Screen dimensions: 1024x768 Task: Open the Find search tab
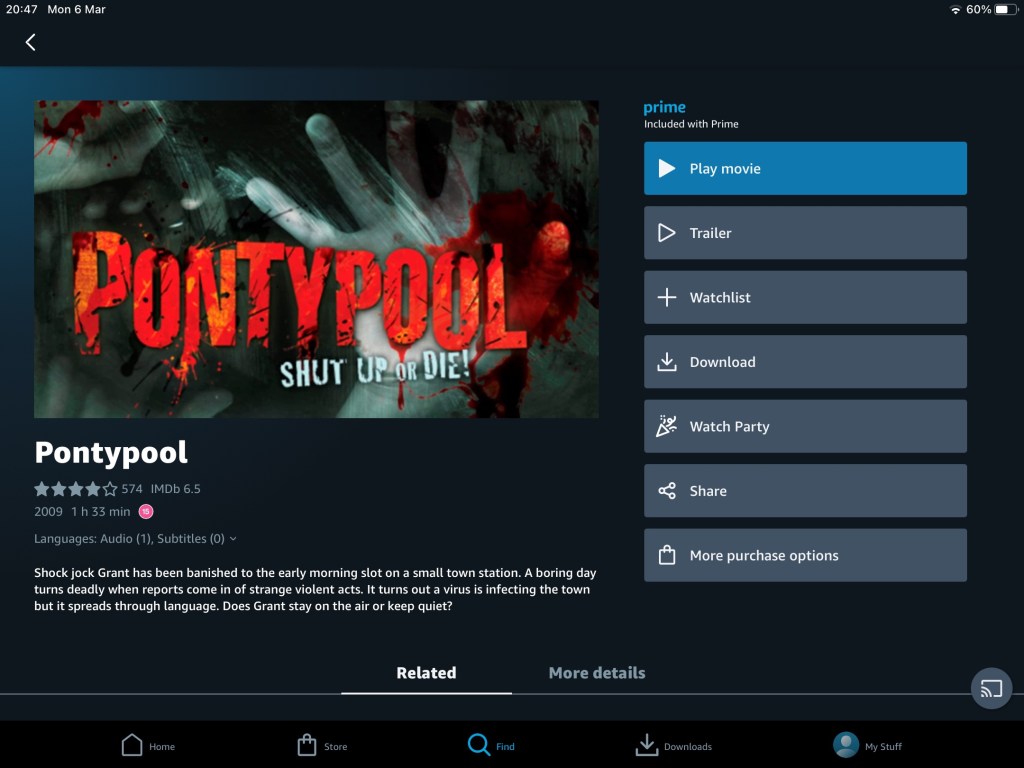(491, 746)
